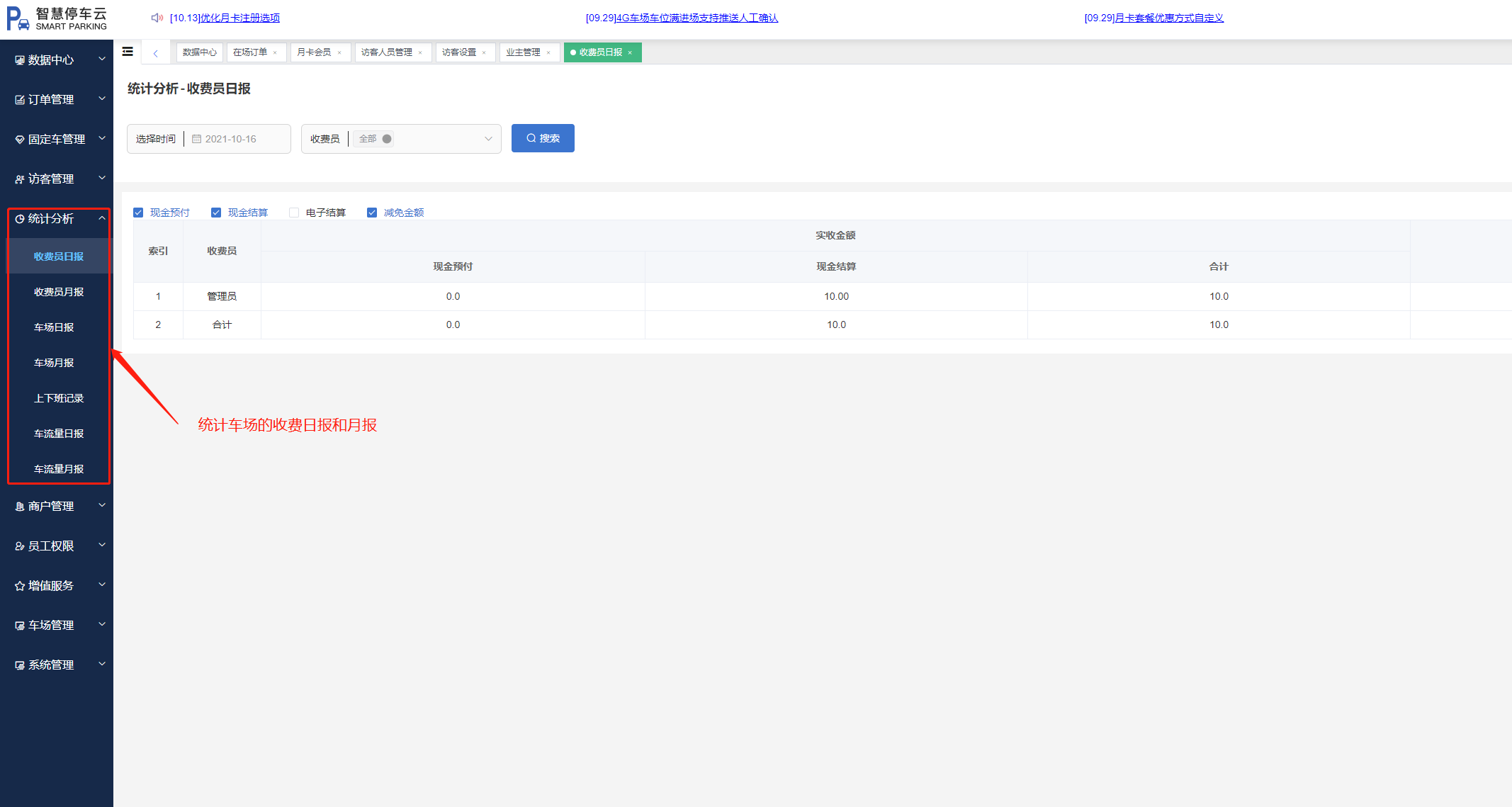Expand the 员工权限 menu chevron
The width and height of the screenshot is (1512, 807).
[x=102, y=545]
